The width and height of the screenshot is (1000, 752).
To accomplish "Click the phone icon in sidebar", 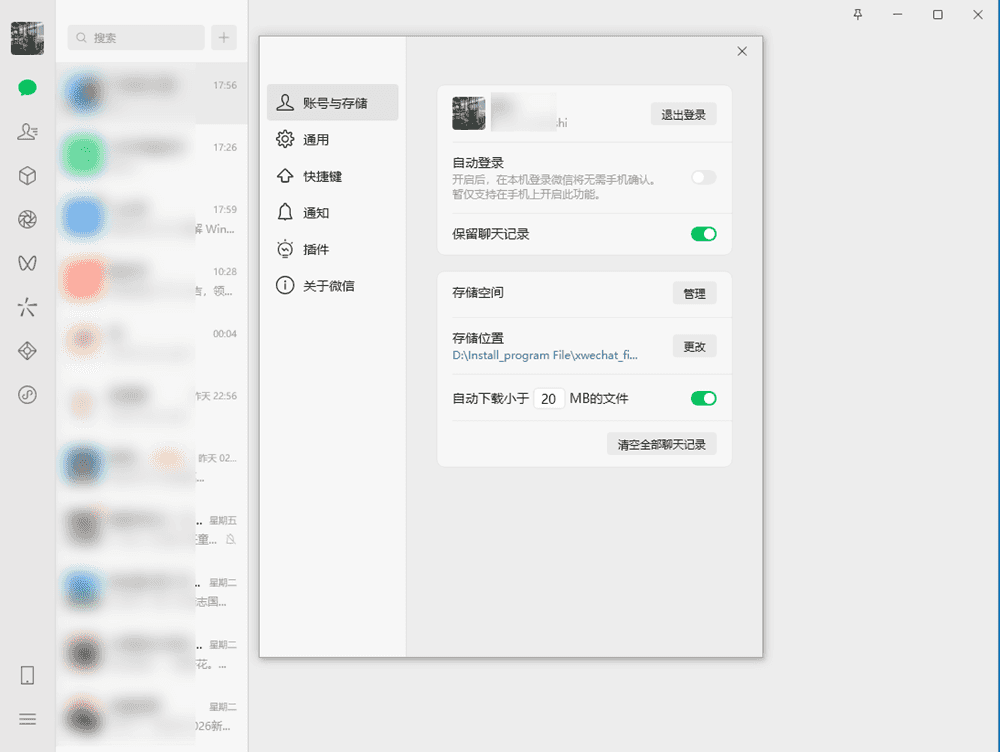I will click(x=27, y=675).
